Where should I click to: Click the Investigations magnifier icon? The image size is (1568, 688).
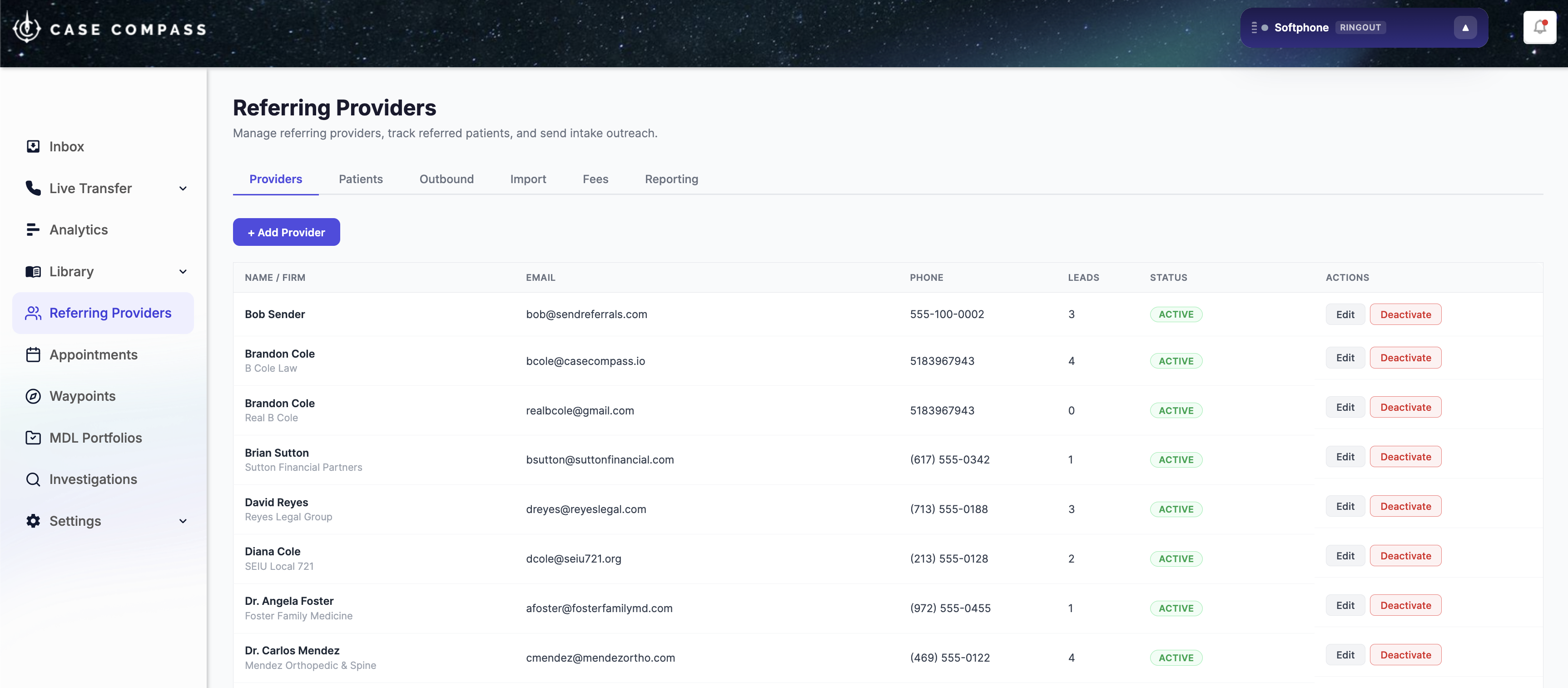coord(33,479)
